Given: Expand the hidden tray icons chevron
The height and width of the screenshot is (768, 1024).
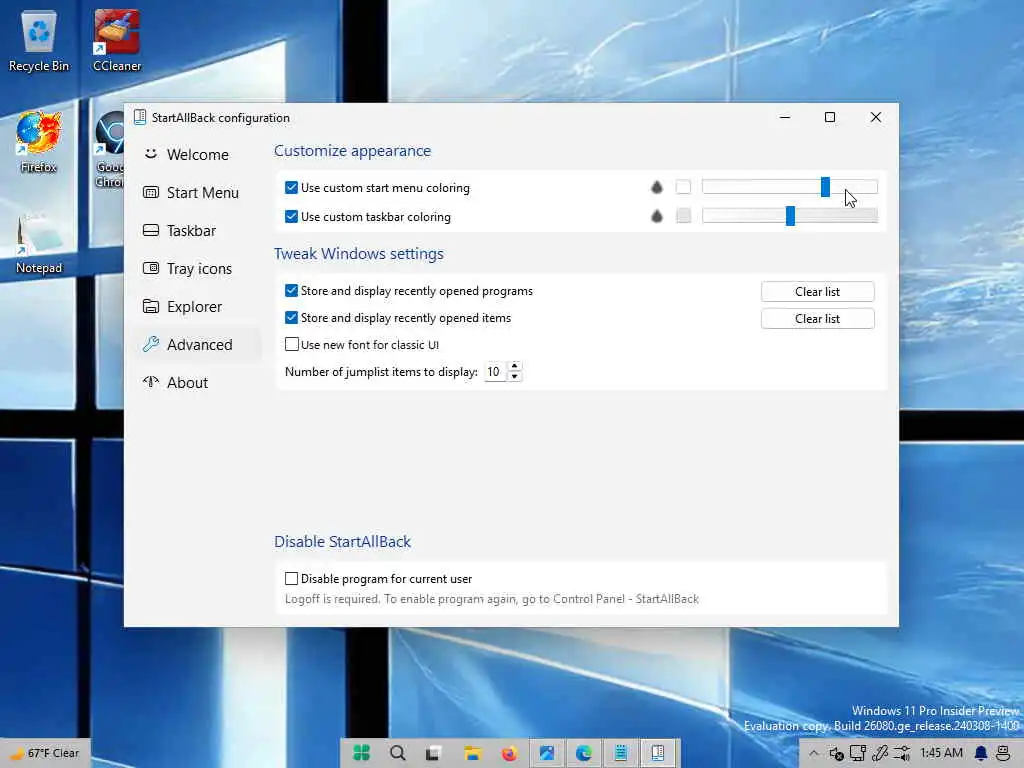Looking at the screenshot, I should click(814, 753).
